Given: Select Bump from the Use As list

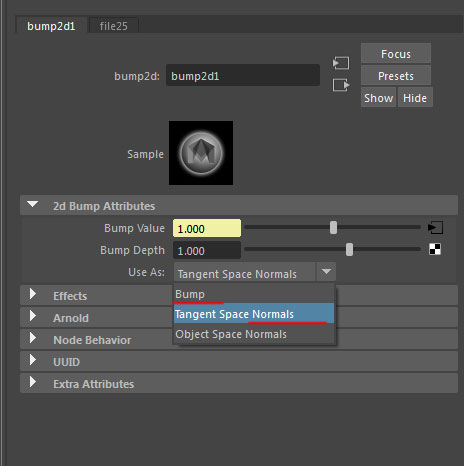Looking at the screenshot, I should tap(254, 294).
